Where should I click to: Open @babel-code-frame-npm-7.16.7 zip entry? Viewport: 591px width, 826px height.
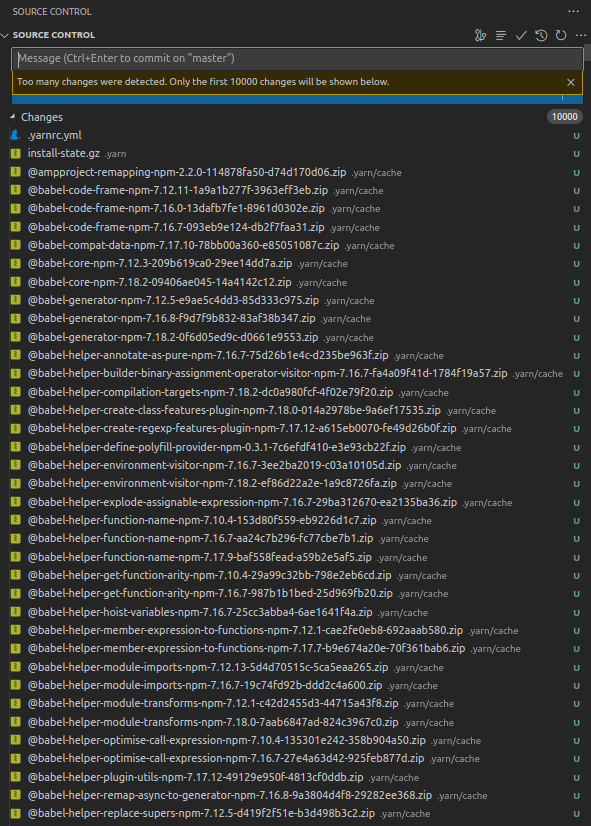pos(176,227)
